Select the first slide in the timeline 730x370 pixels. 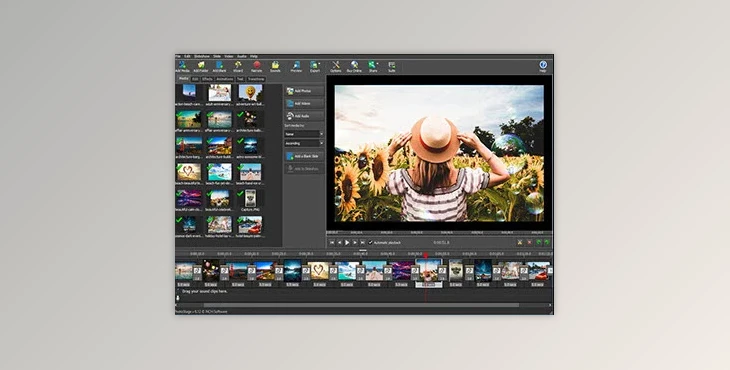coord(184,270)
